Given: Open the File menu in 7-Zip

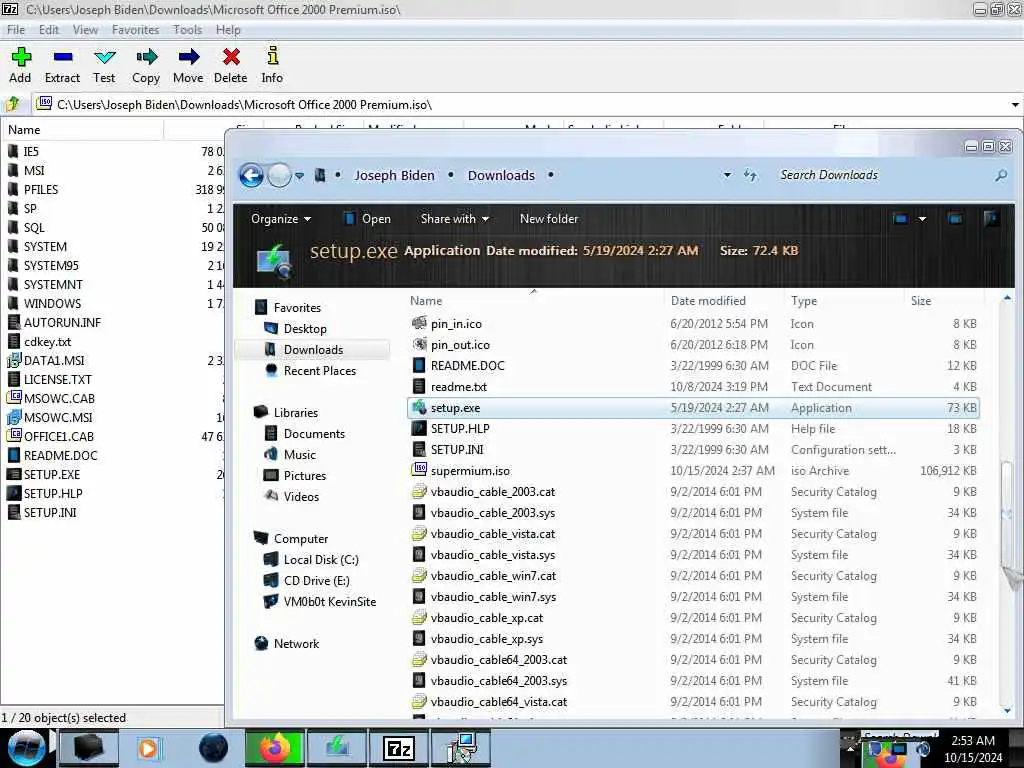Looking at the screenshot, I should (16, 29).
